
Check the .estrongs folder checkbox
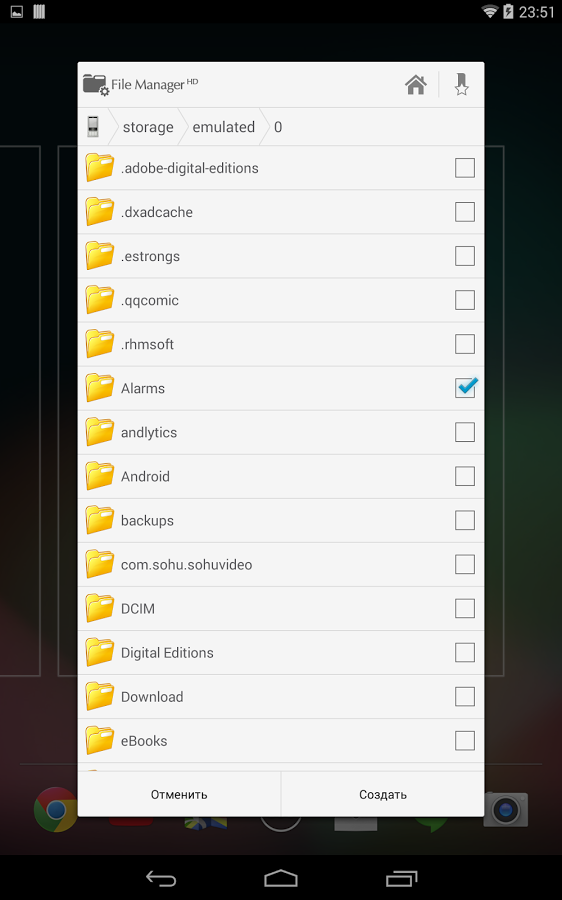click(x=465, y=256)
